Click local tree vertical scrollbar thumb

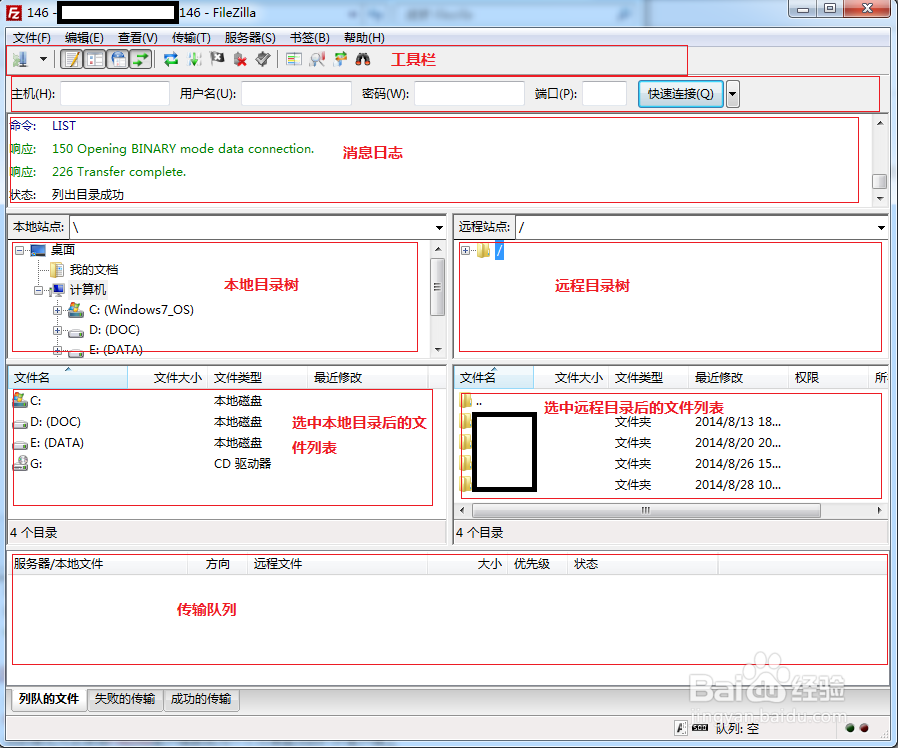[x=438, y=287]
